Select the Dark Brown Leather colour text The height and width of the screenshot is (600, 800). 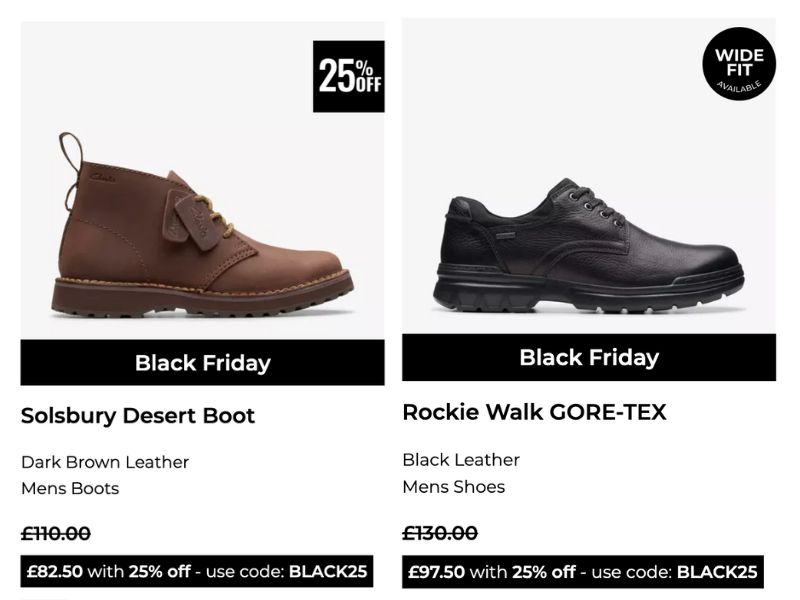click(105, 462)
